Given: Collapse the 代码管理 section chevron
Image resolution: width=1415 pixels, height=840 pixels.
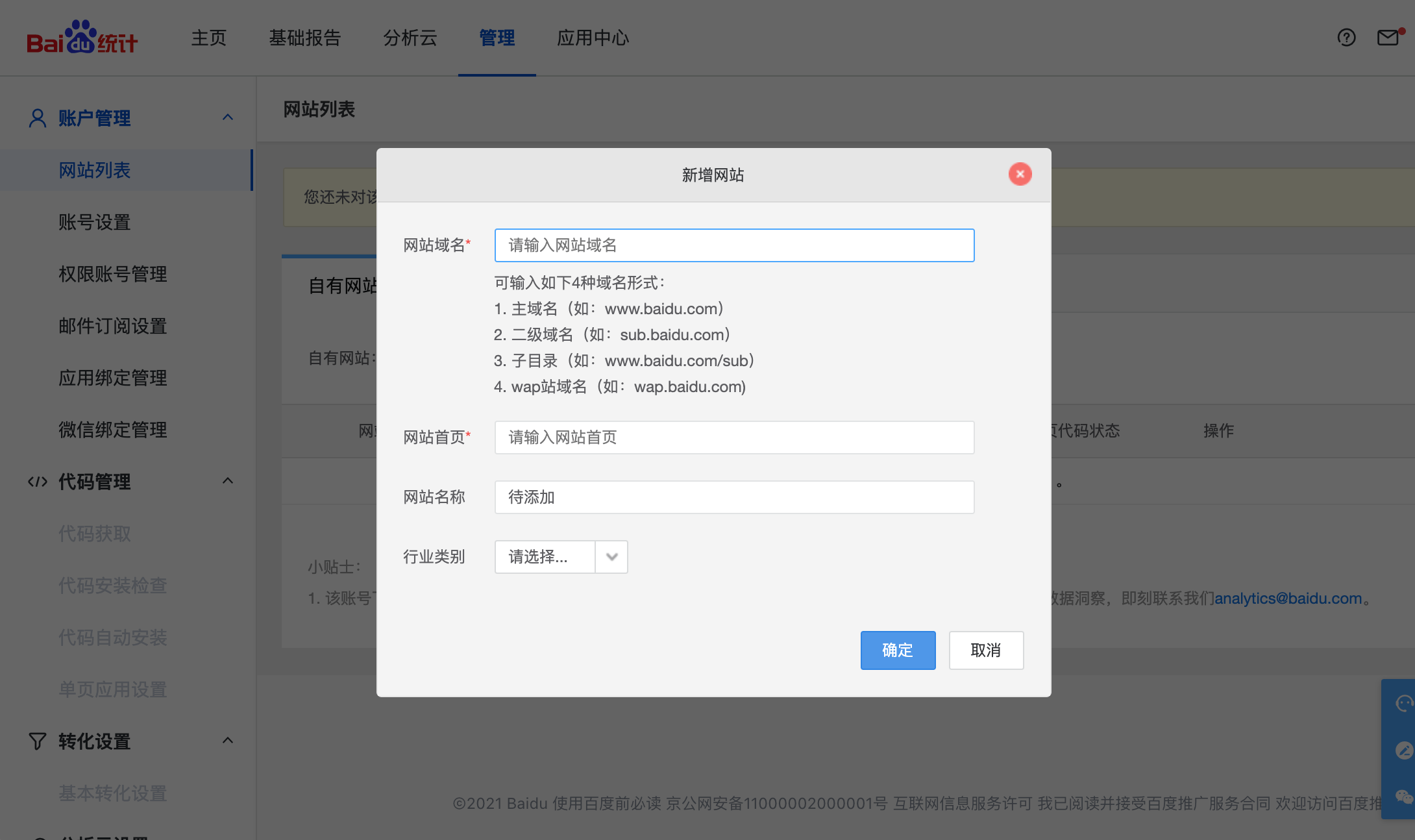Looking at the screenshot, I should [x=228, y=481].
